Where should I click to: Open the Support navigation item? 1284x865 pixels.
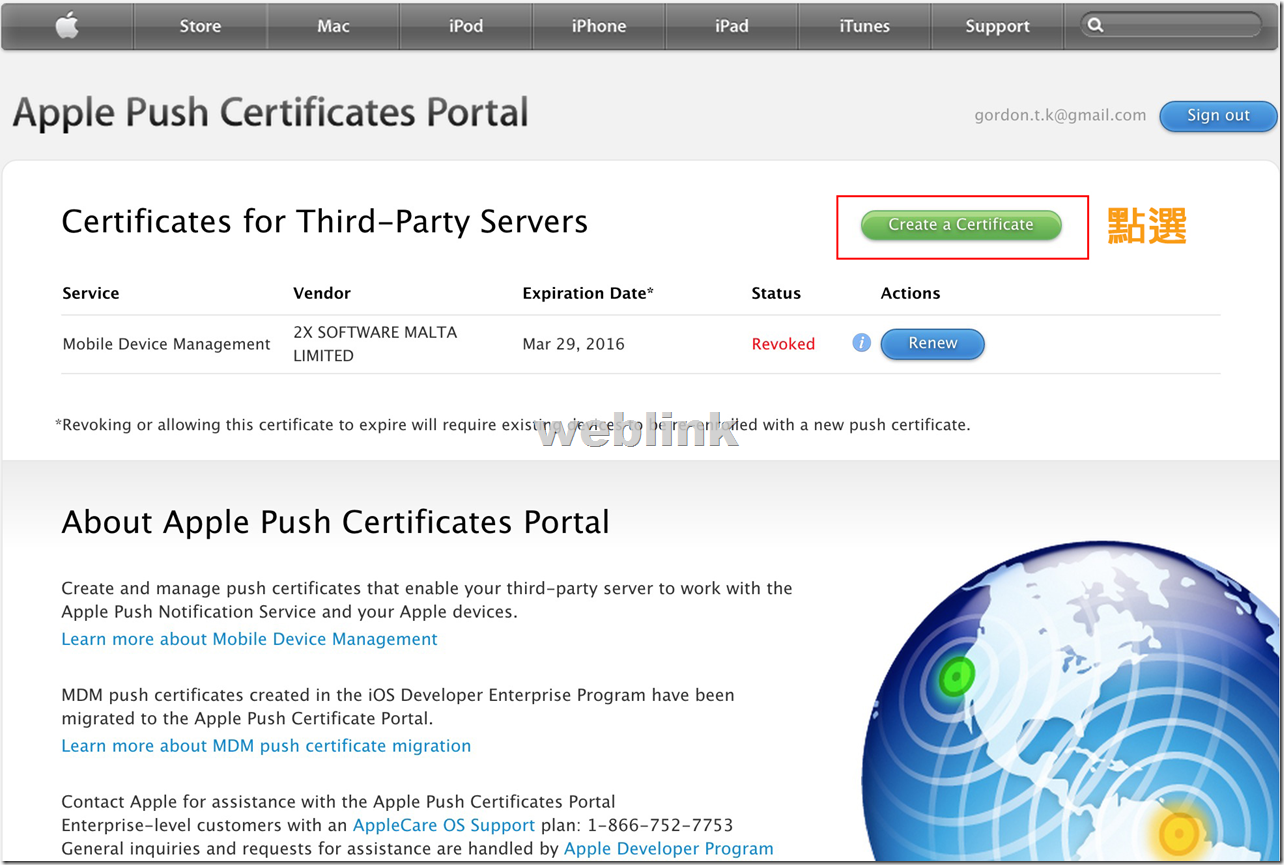point(997,26)
